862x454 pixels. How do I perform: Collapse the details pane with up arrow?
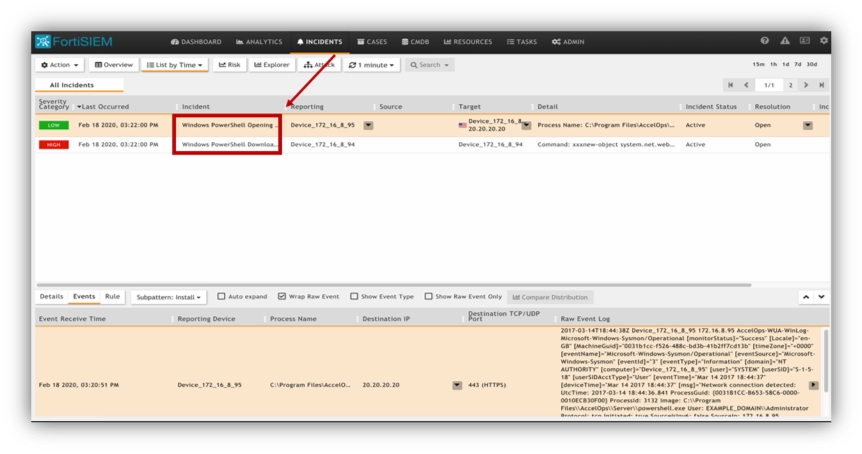coord(805,297)
